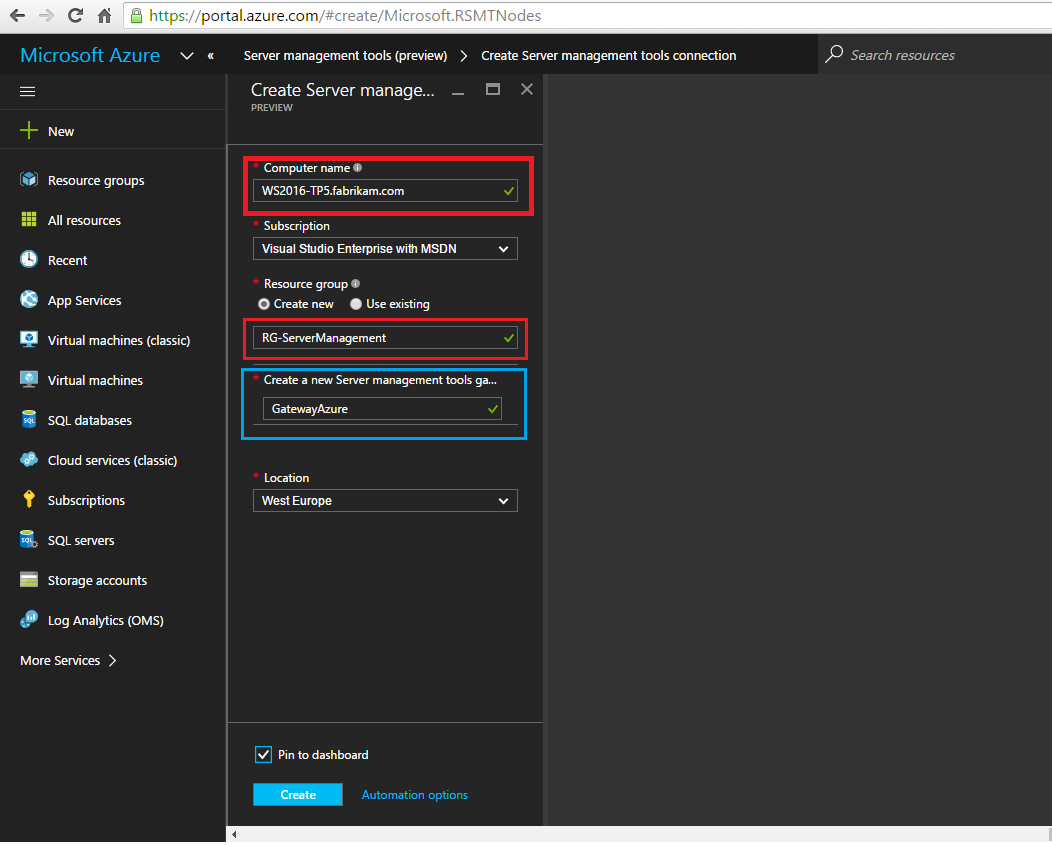This screenshot has height=845, width=1052.
Task: Open All resources grid icon
Action: click(29, 219)
